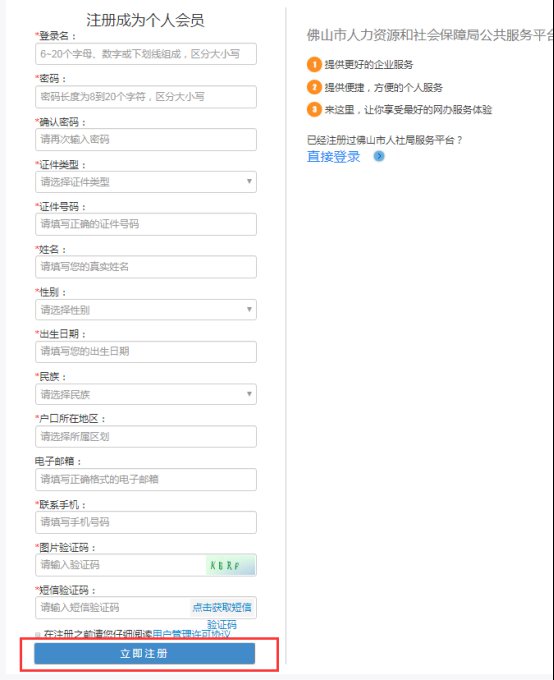Click the orange number 2 circle icon

(314, 87)
